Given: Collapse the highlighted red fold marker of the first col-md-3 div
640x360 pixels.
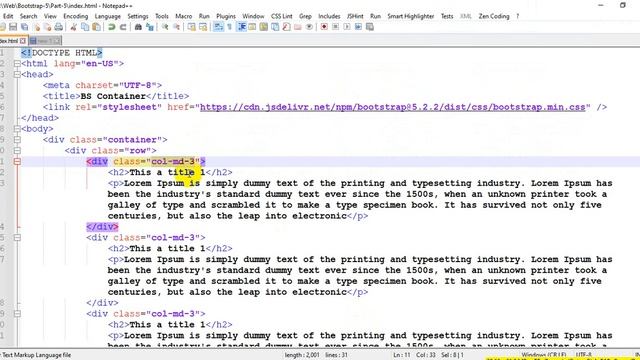Looking at the screenshot, I should click(17, 162).
